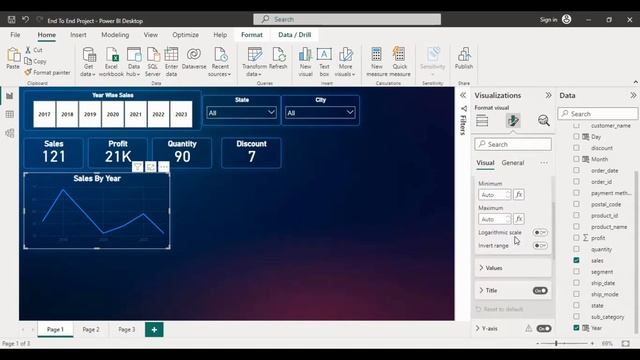Click the Data pane search field
Viewport: 640px width, 360px height.
[x=598, y=114]
